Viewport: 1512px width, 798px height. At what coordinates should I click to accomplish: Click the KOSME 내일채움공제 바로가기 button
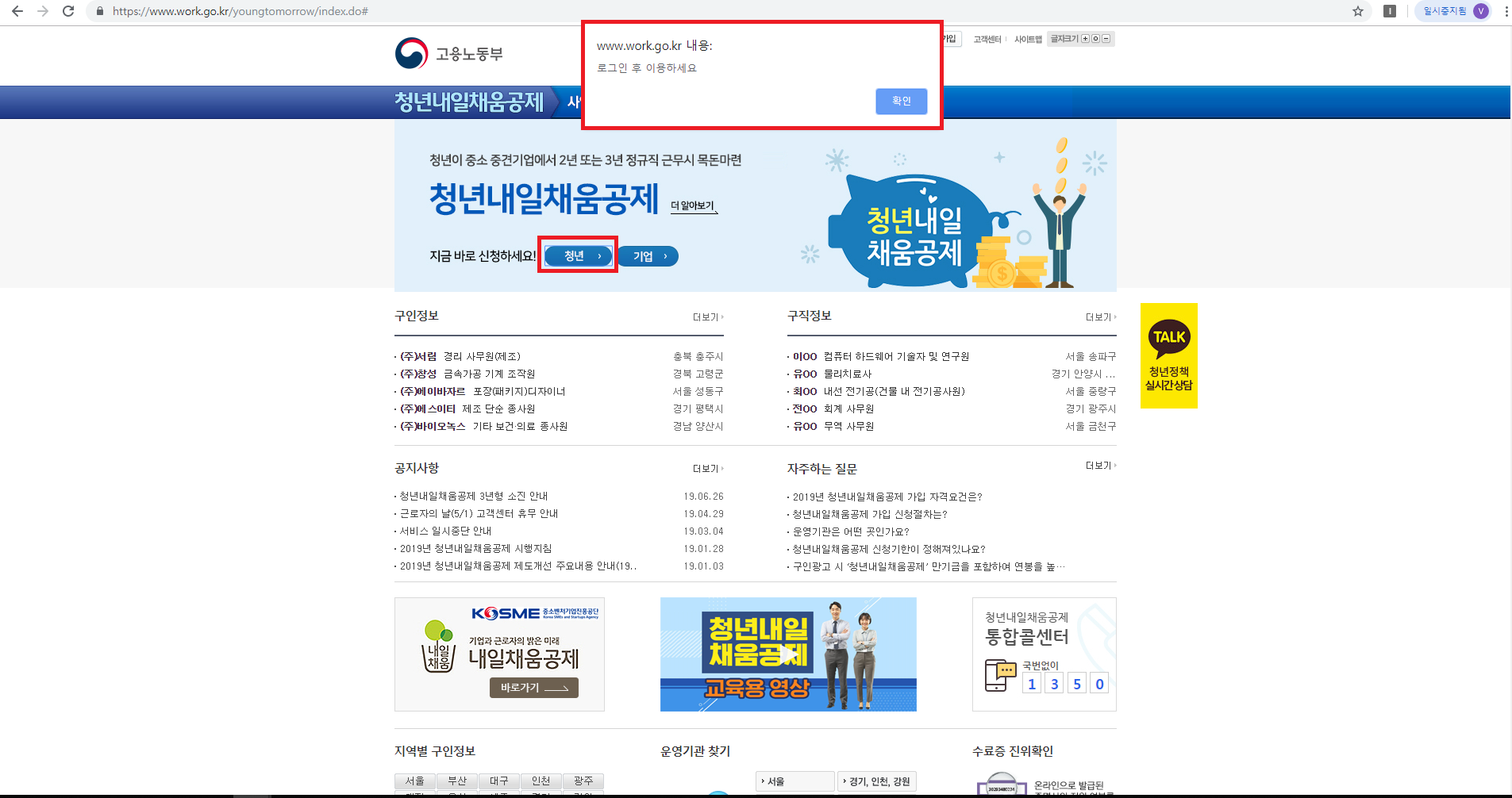coord(533,688)
